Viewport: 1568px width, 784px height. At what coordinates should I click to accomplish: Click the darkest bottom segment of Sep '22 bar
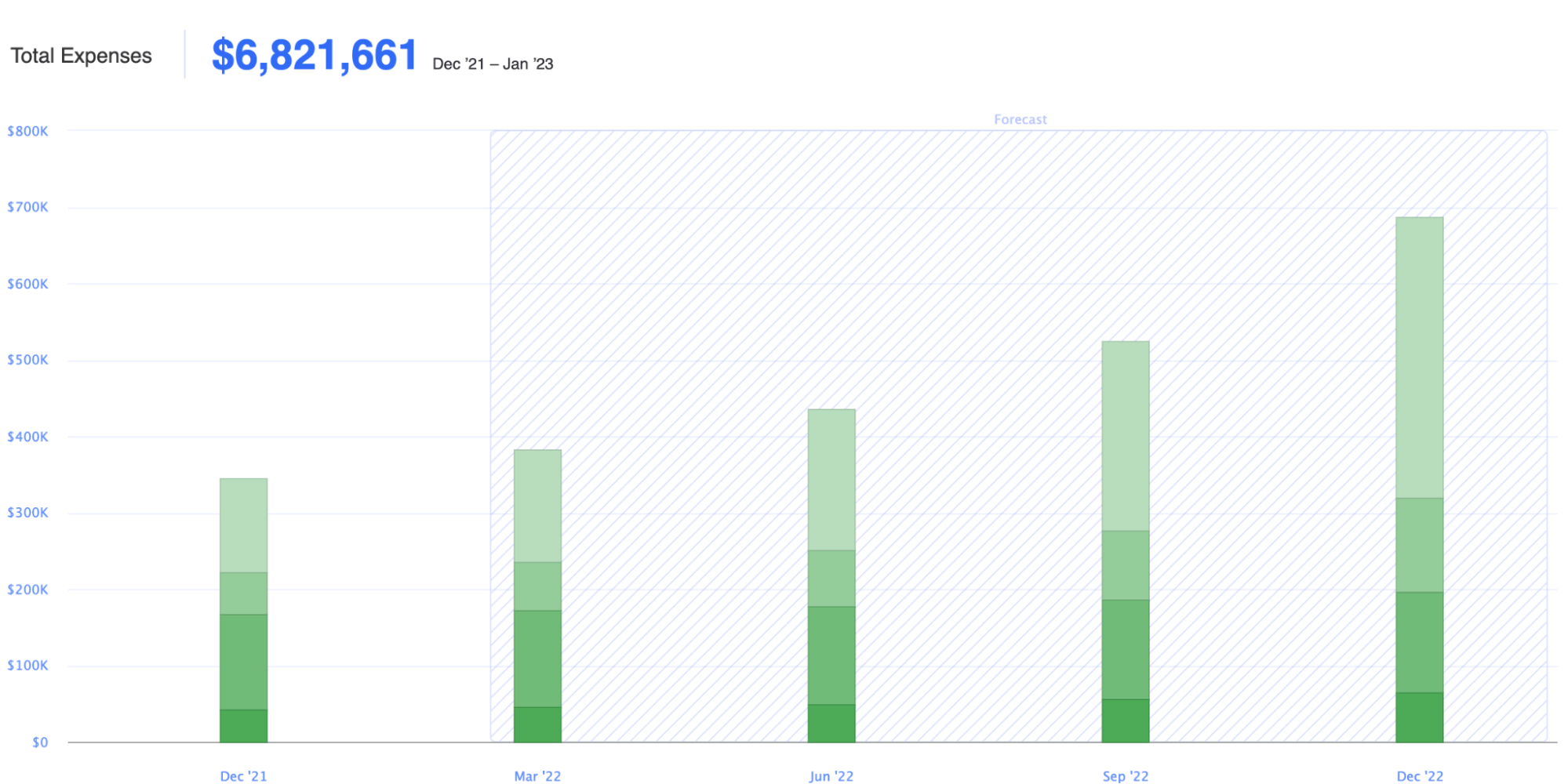coord(1125,720)
